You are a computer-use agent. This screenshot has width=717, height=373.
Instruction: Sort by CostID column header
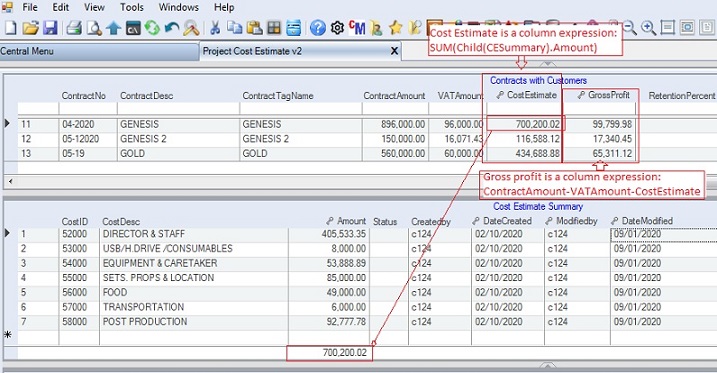click(x=75, y=222)
